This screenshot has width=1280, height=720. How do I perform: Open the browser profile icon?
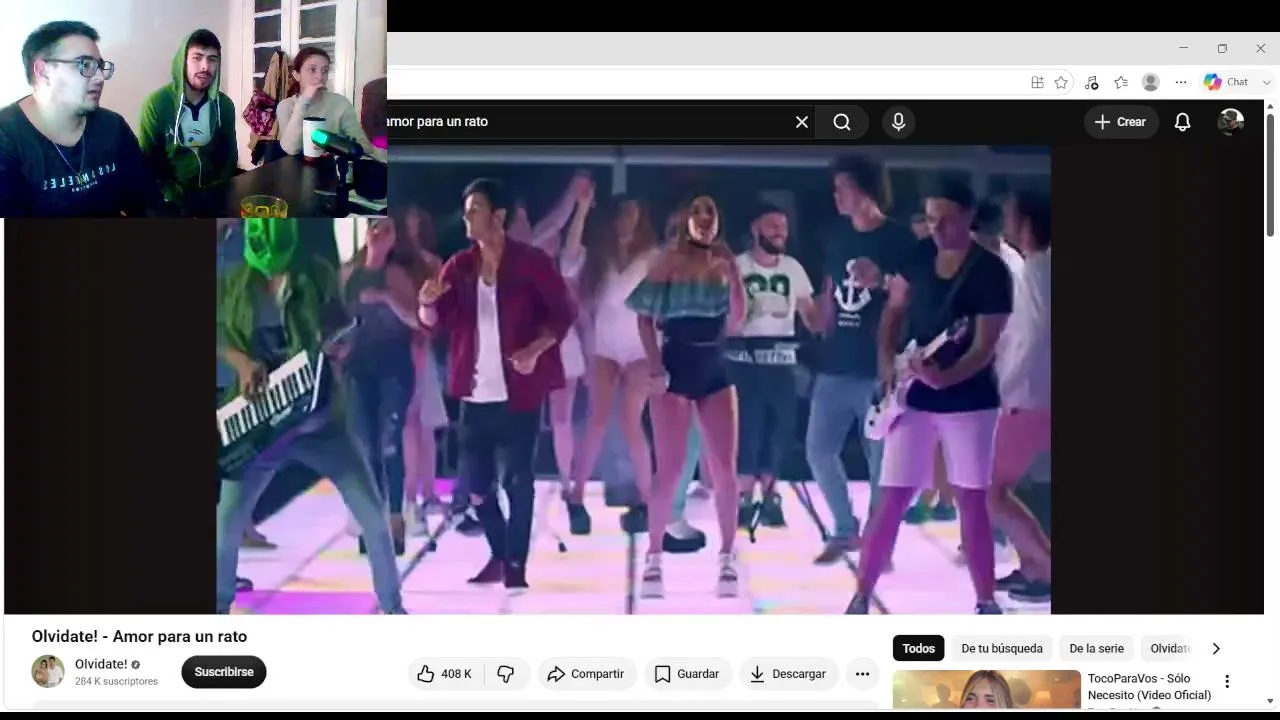(x=1151, y=82)
